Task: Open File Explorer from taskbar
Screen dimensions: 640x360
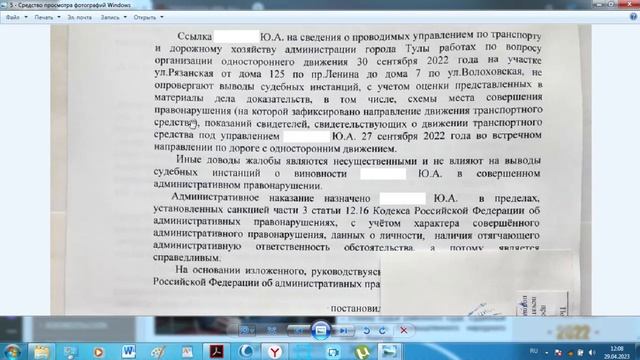Action: [41, 352]
